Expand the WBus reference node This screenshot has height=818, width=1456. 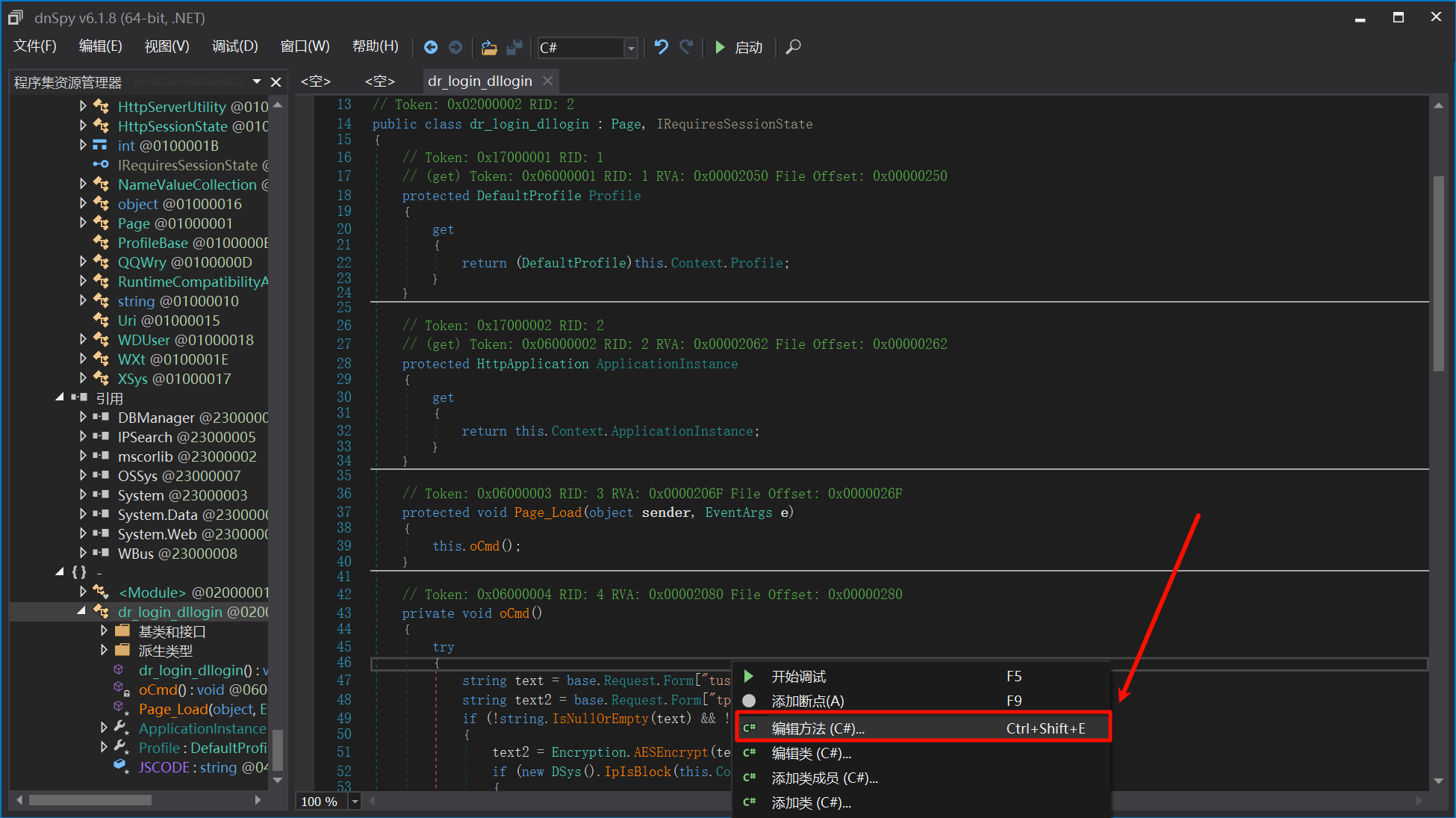click(x=83, y=553)
